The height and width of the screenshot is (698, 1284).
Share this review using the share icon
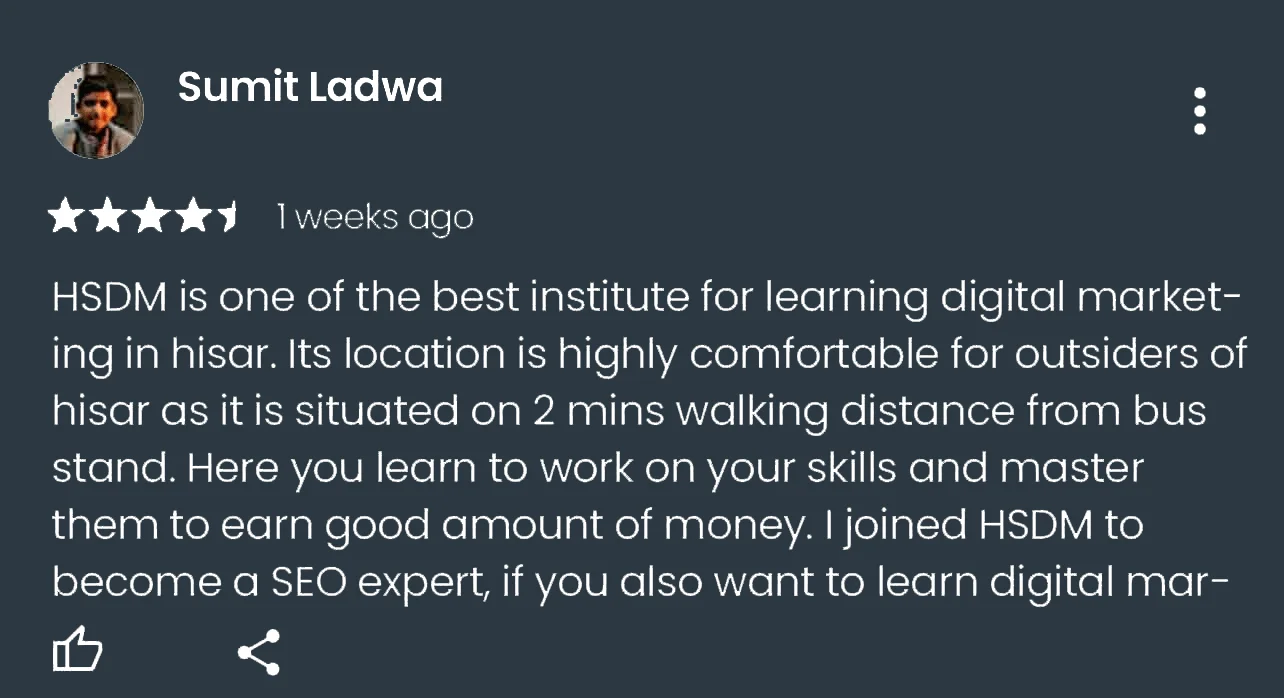point(259,653)
